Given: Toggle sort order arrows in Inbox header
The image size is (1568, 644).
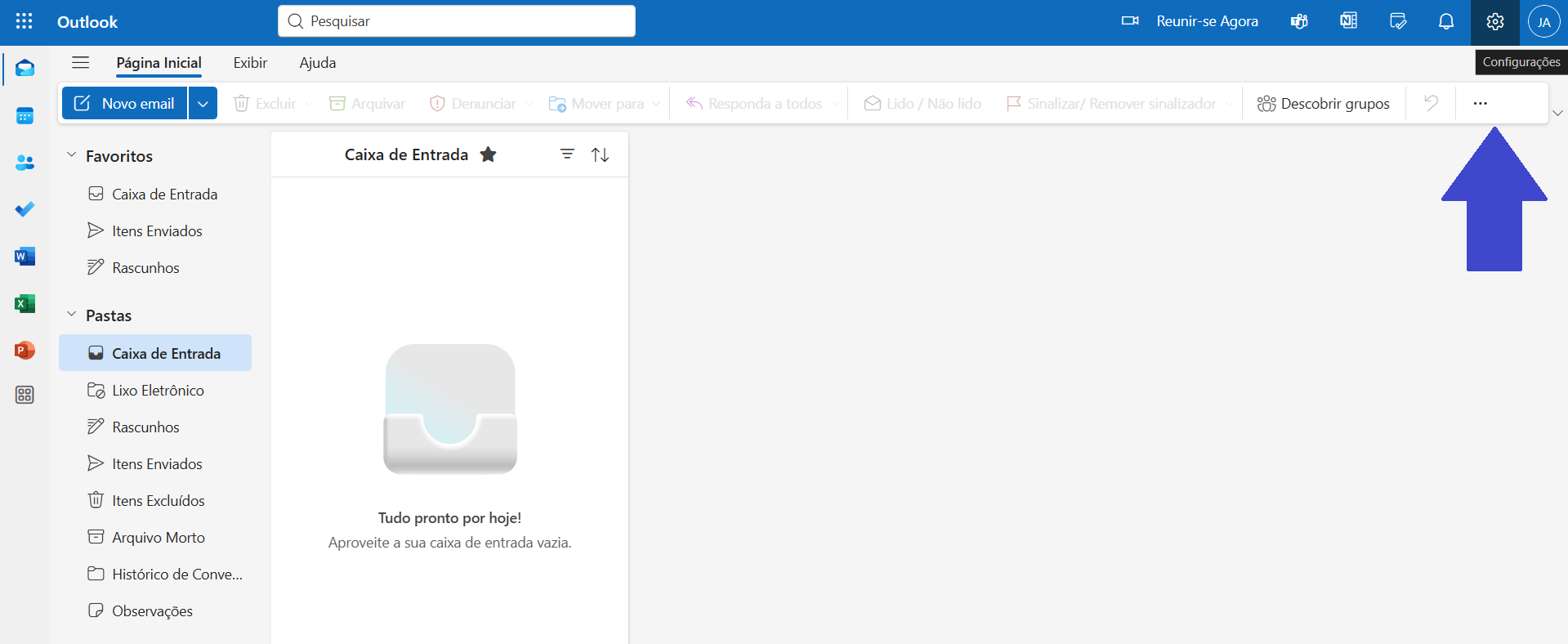Looking at the screenshot, I should pos(600,154).
